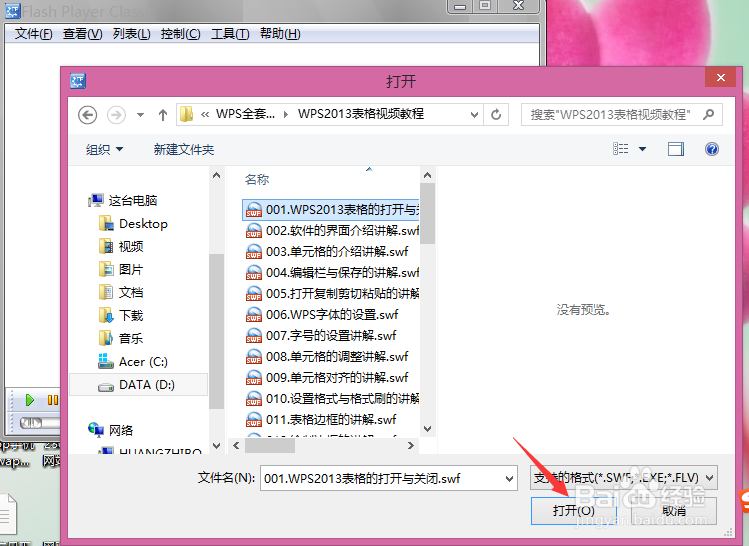
Task: Select file 009.单元格对齐的讲解.swf
Action: tap(327, 378)
